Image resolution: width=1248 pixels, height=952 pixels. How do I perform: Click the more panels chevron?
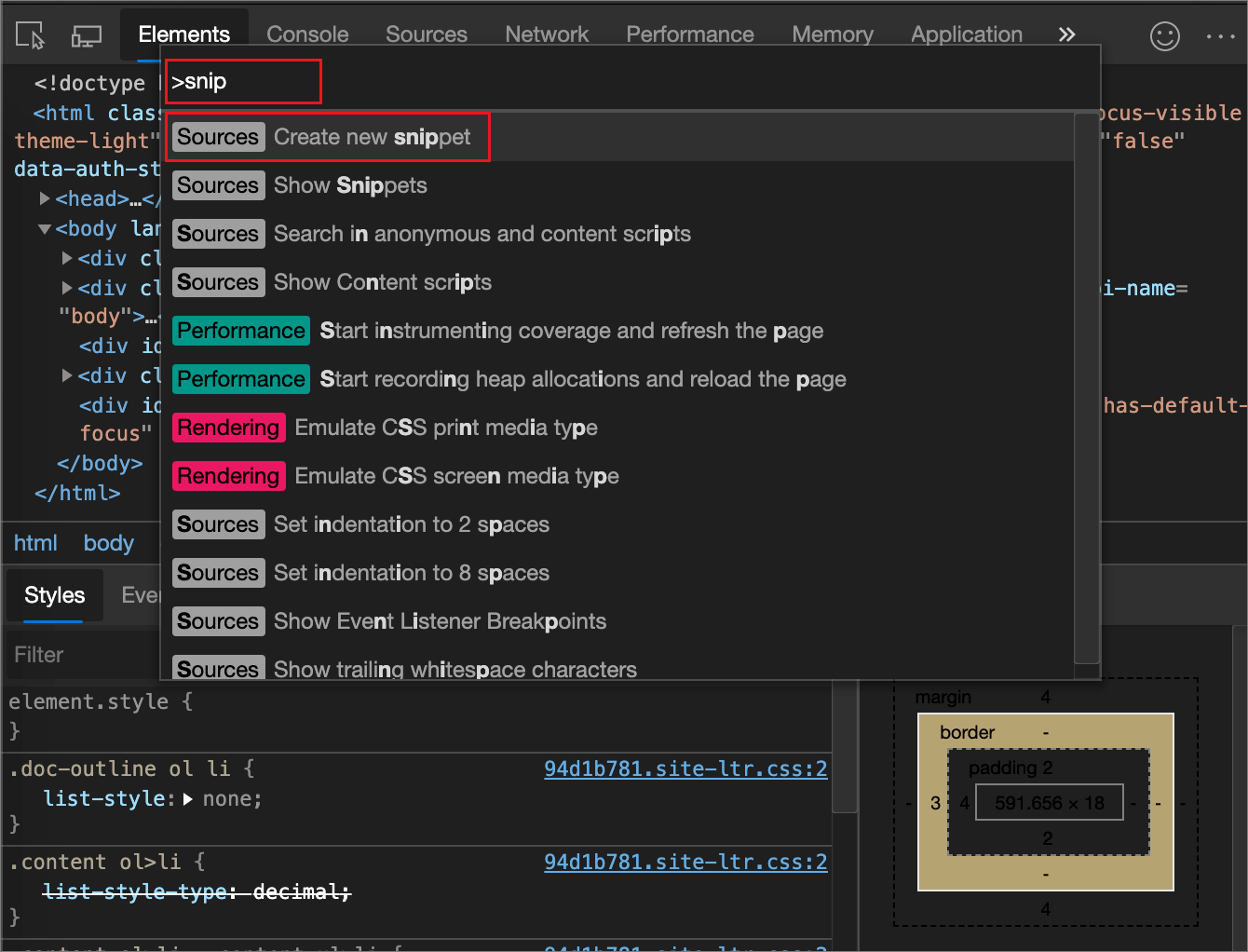tap(1065, 34)
